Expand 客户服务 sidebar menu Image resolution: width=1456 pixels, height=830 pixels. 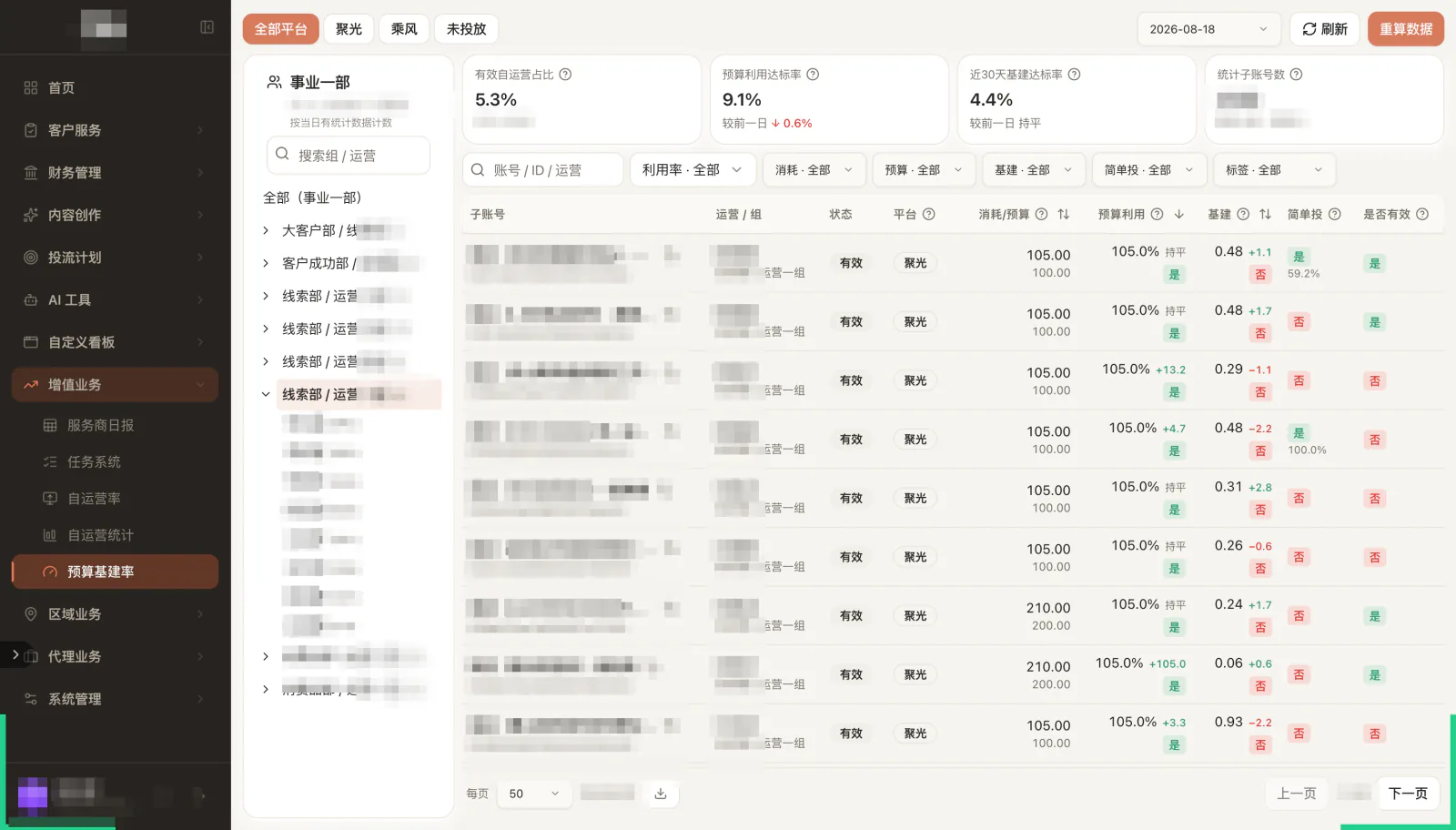tap(115, 130)
